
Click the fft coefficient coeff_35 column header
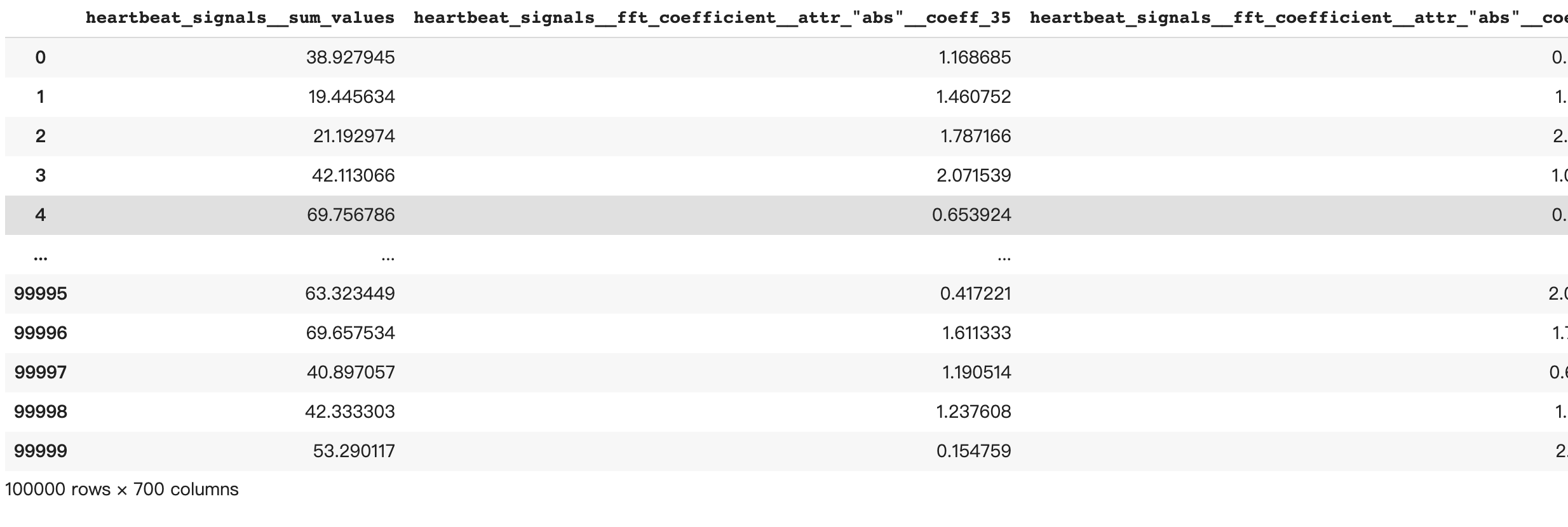pos(712,18)
